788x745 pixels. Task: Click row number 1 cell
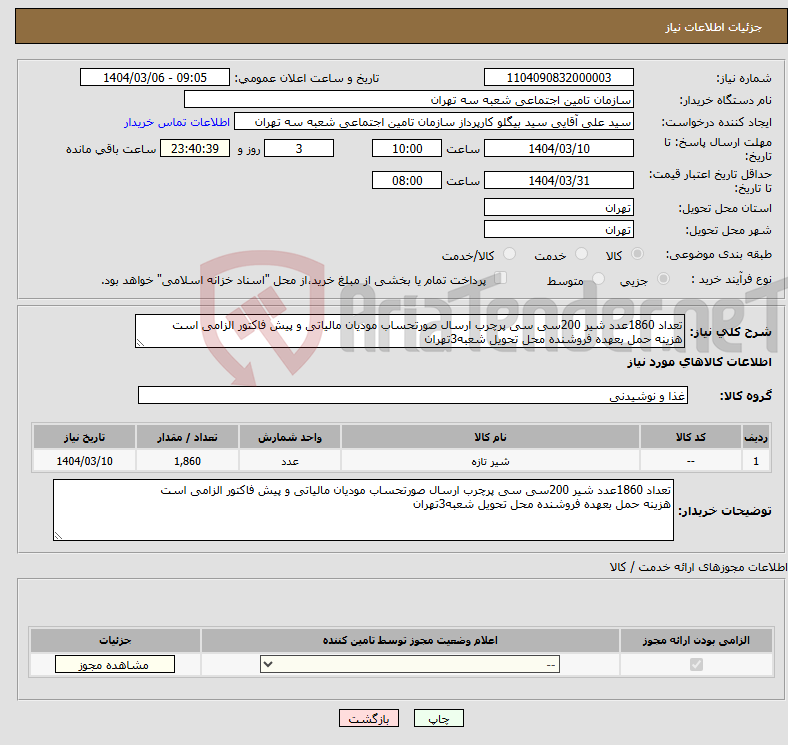click(x=756, y=460)
